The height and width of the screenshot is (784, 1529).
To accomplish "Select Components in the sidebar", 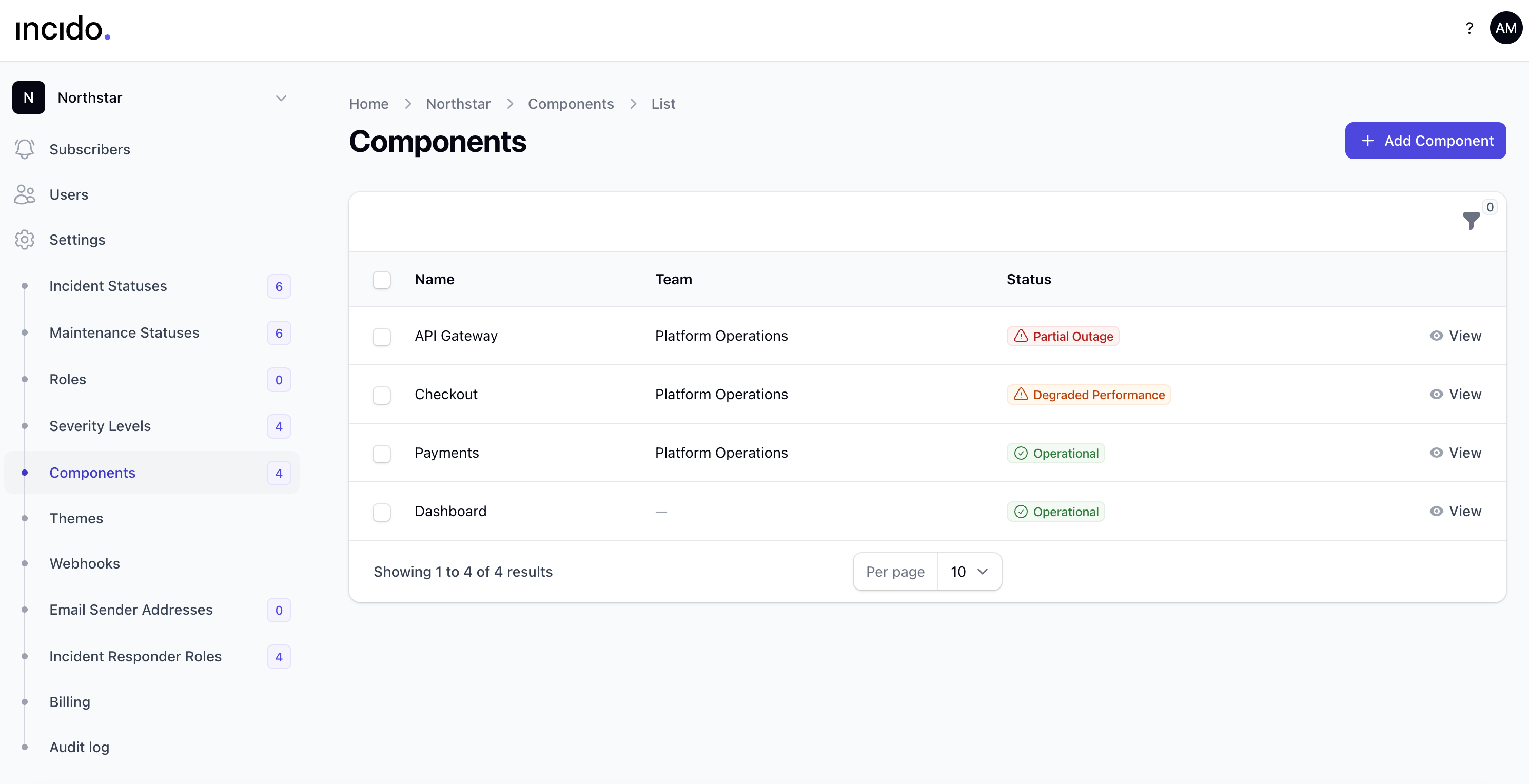I will (151, 473).
